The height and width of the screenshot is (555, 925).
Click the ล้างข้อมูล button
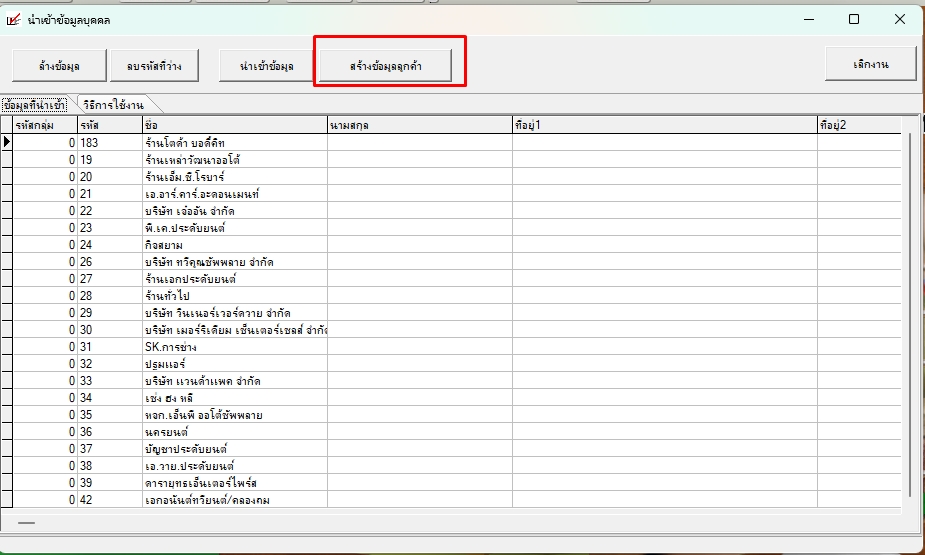[59, 66]
